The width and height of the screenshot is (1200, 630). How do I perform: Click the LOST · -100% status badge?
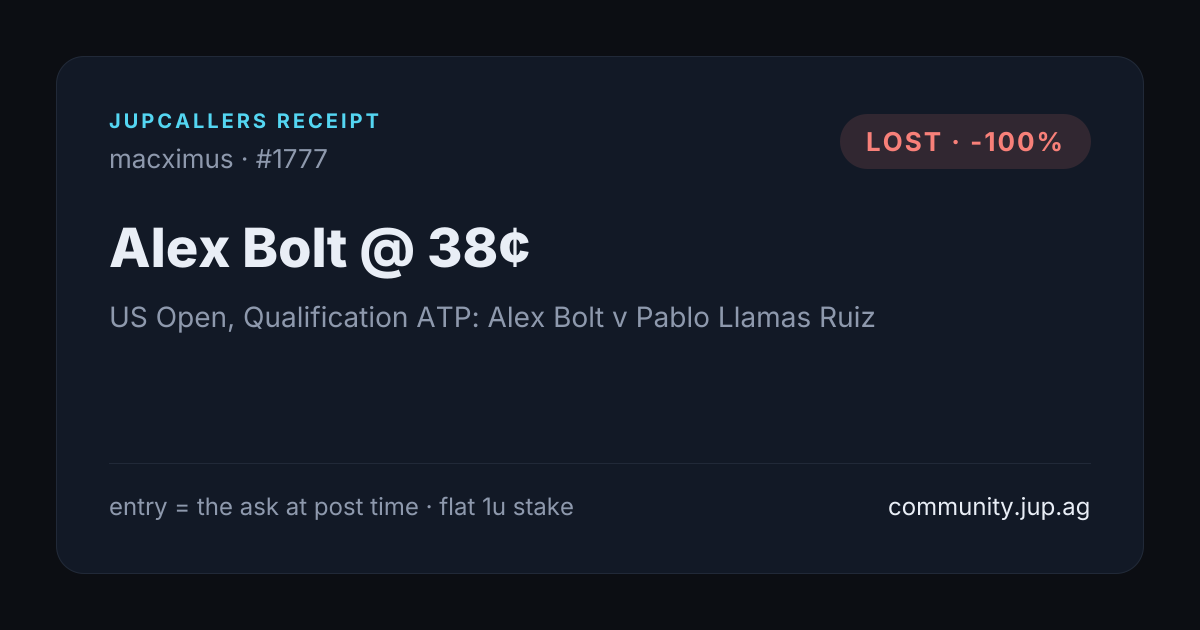965,142
